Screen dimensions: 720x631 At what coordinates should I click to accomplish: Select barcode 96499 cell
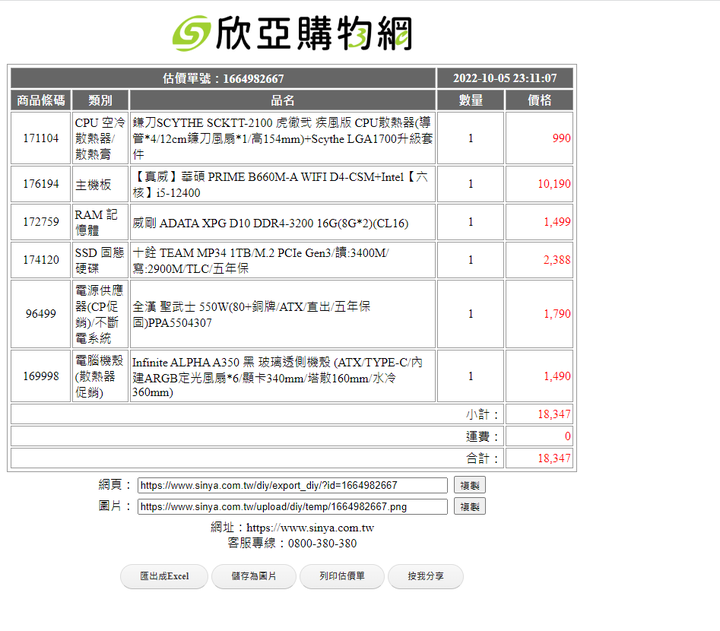point(41,314)
